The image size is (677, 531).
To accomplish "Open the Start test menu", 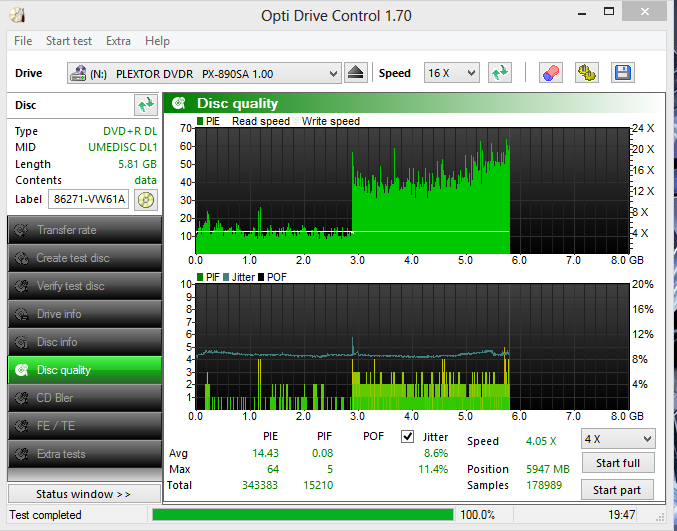I will pos(69,41).
